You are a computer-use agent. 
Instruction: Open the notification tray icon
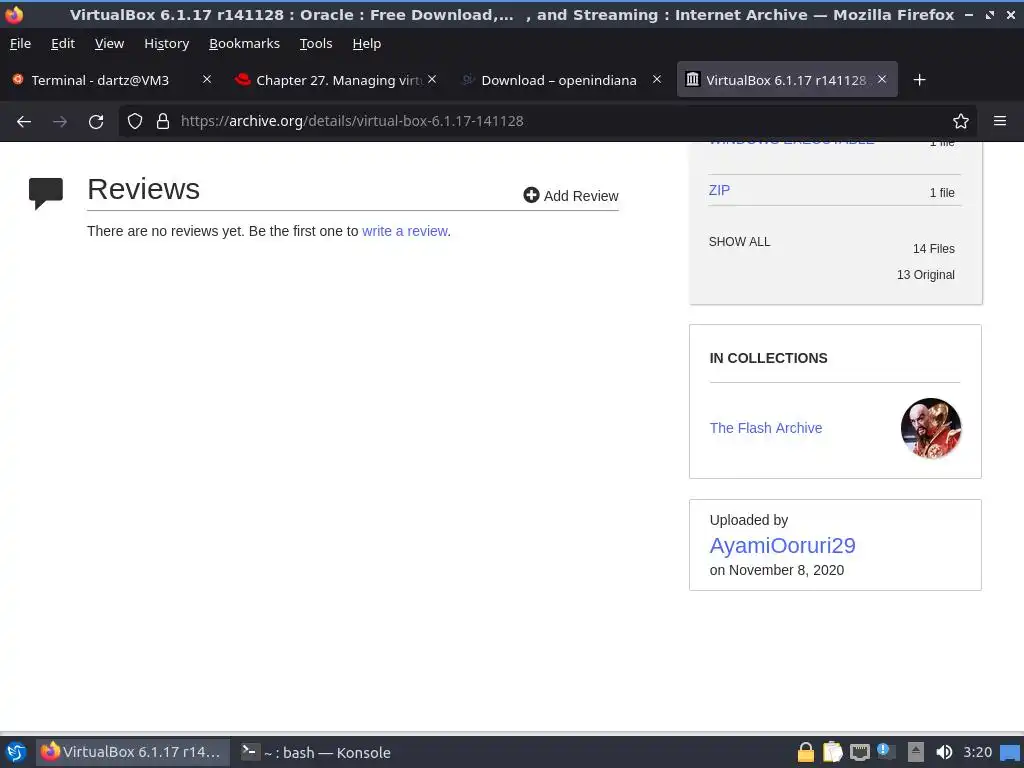886,752
